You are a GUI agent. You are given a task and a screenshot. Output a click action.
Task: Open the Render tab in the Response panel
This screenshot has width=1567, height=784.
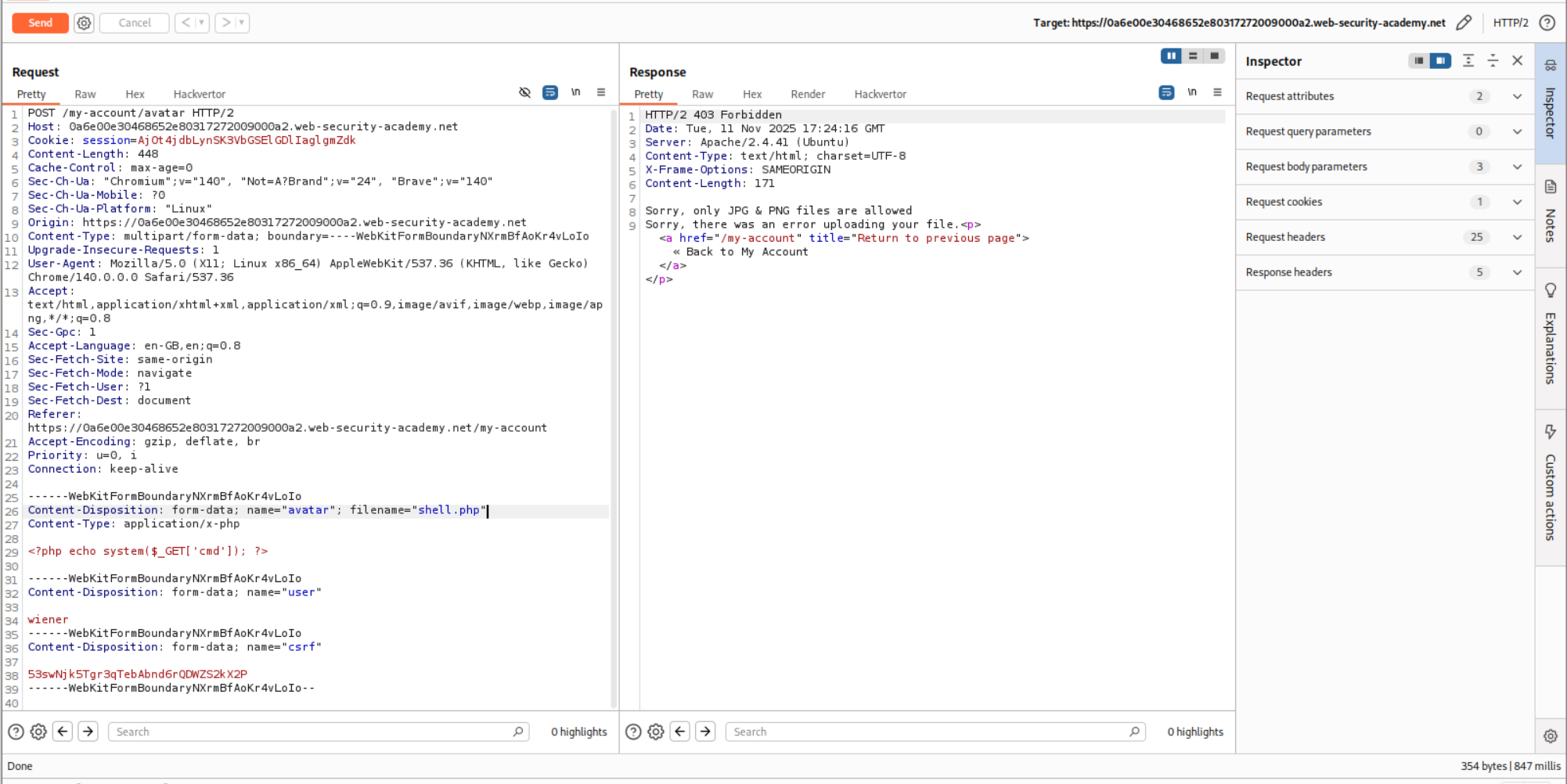coord(808,94)
